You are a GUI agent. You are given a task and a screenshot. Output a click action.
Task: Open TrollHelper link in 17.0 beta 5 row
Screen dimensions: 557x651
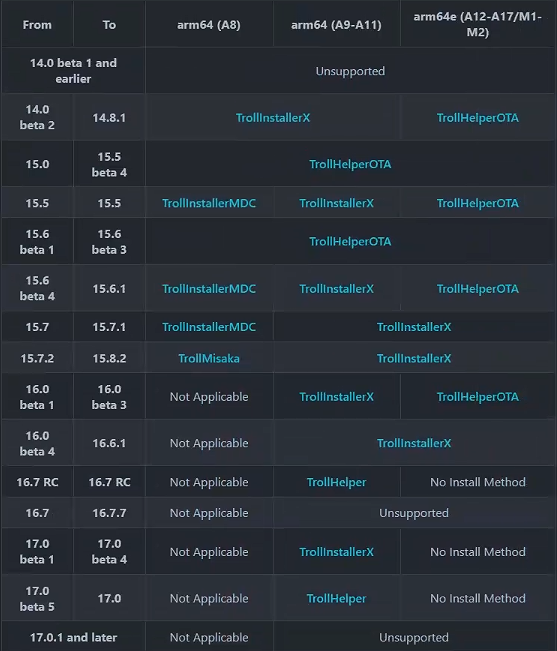tap(336, 598)
